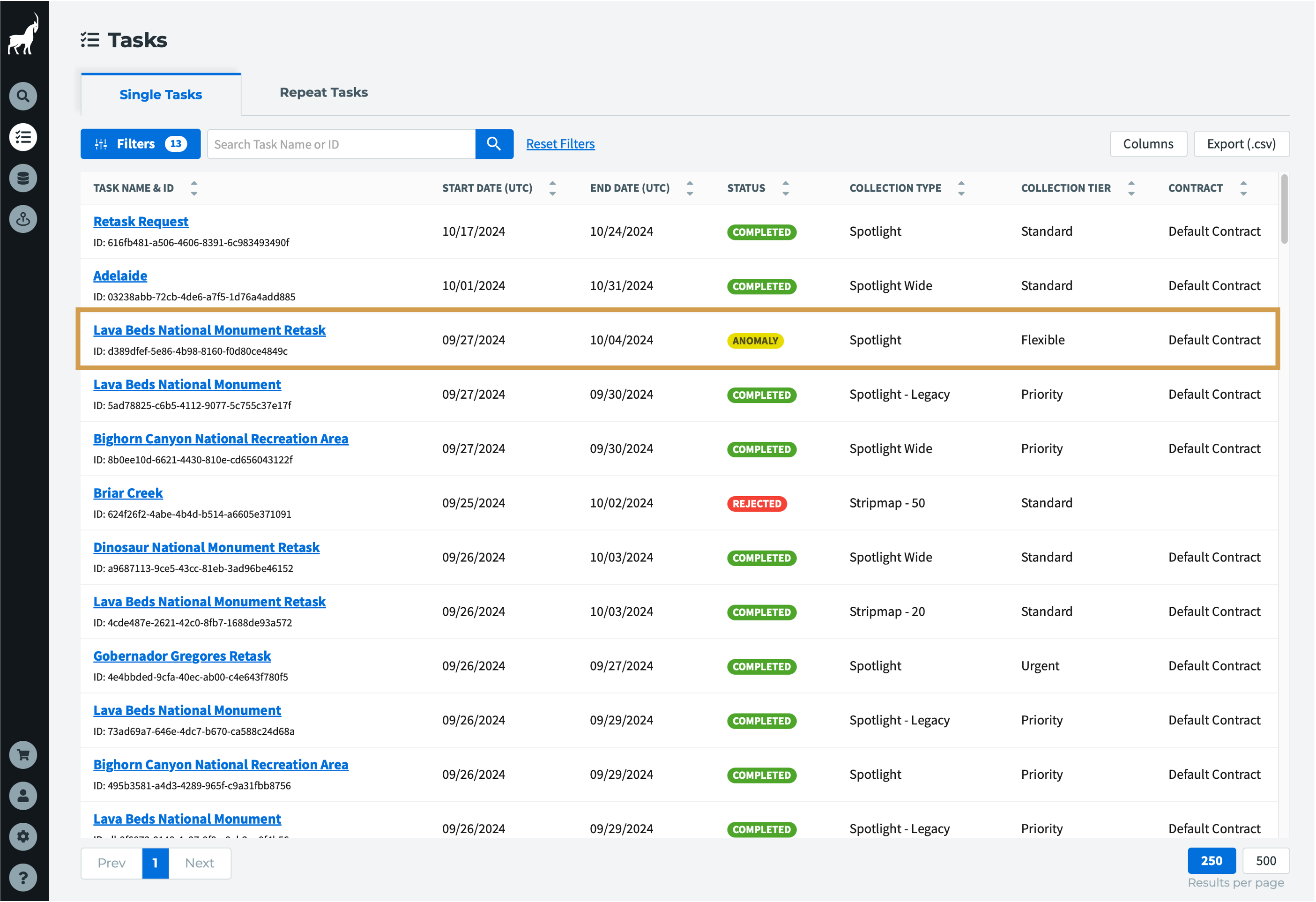Click the Search Task Name or ID field
Image resolution: width=1316 pixels, height=902 pixels.
pyautogui.click(x=340, y=144)
